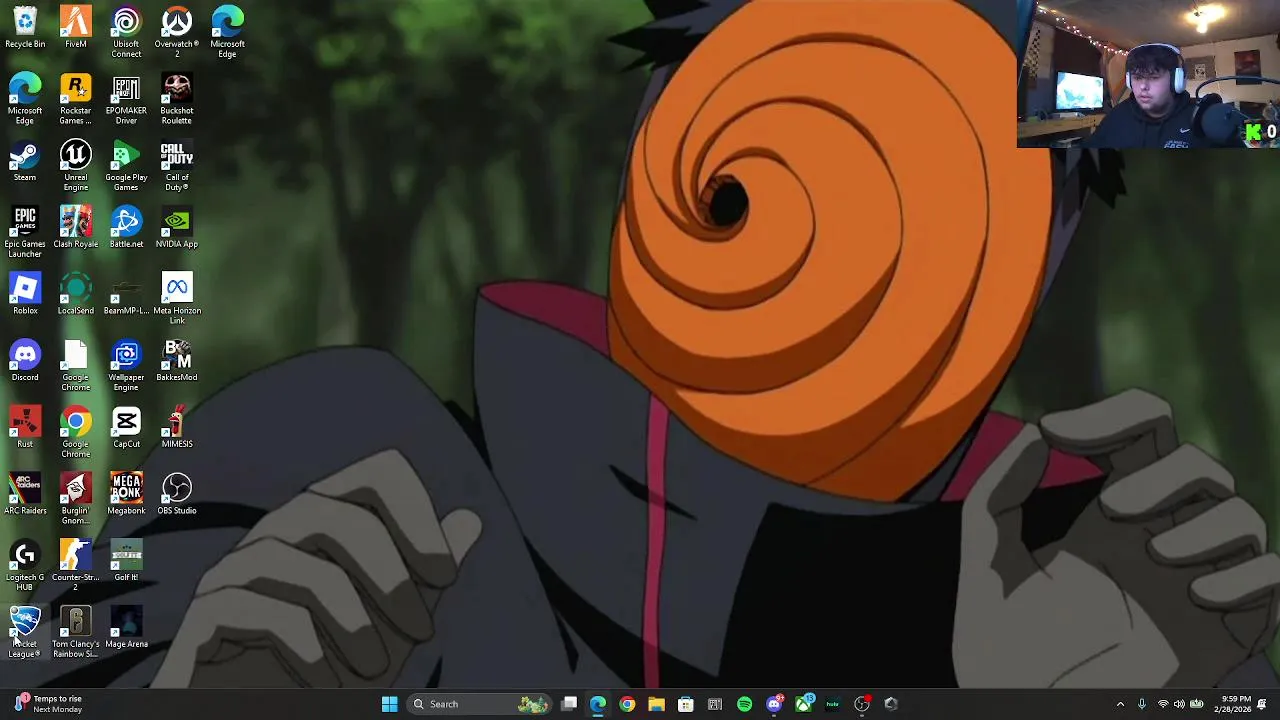1280x720 pixels.
Task: Open Rocket League desktop shortcut
Action: tap(25, 633)
